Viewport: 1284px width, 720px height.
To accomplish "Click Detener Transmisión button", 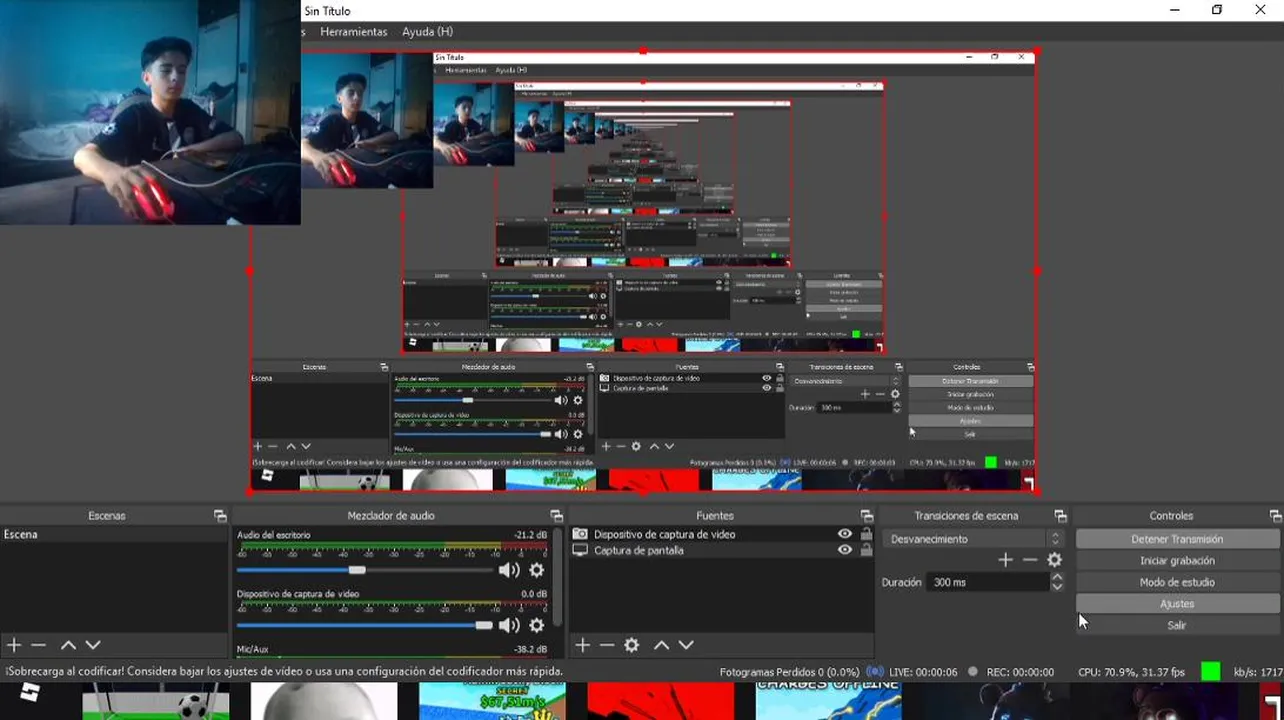I will [1177, 539].
